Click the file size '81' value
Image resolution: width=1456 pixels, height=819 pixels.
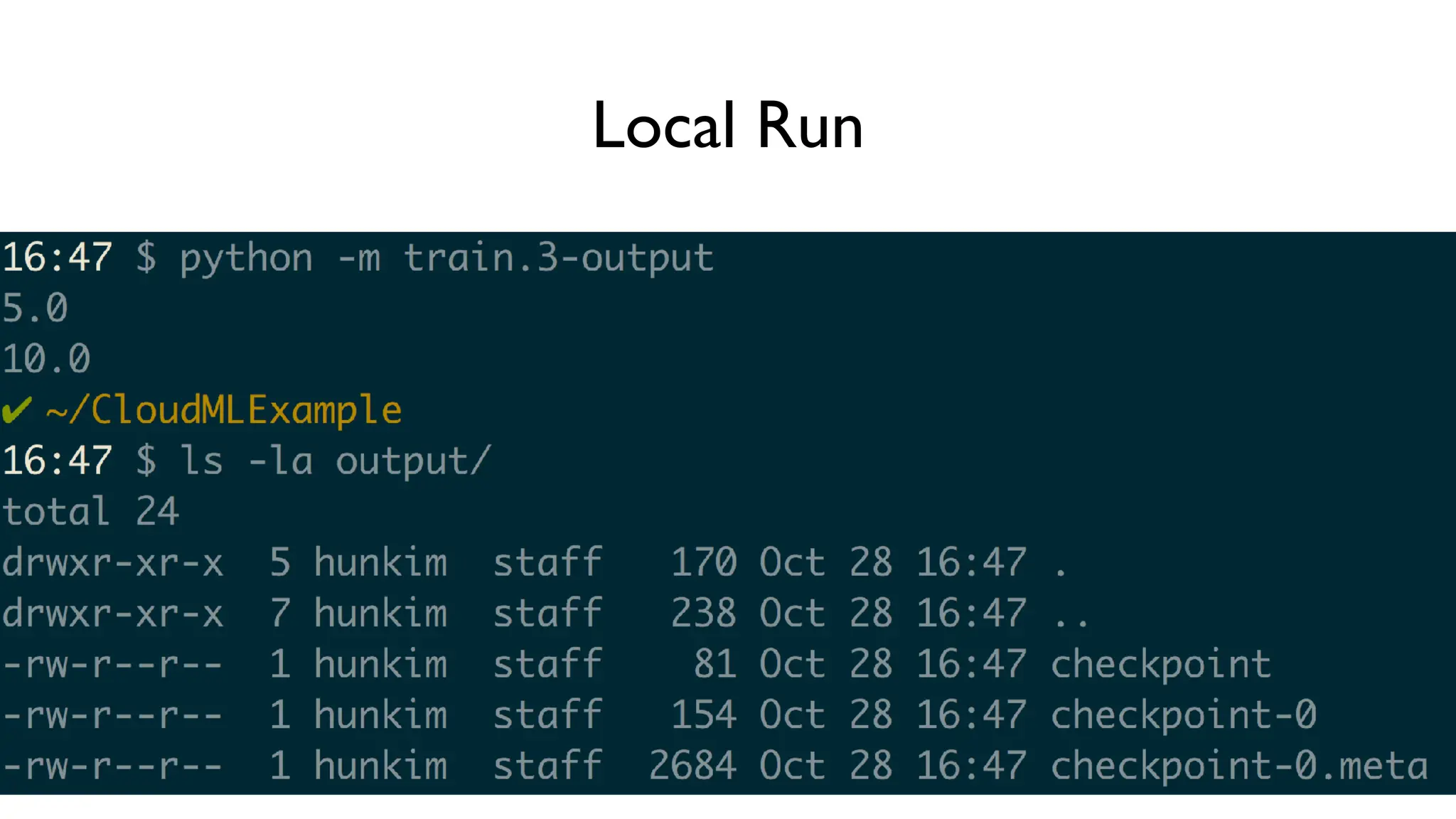point(714,664)
